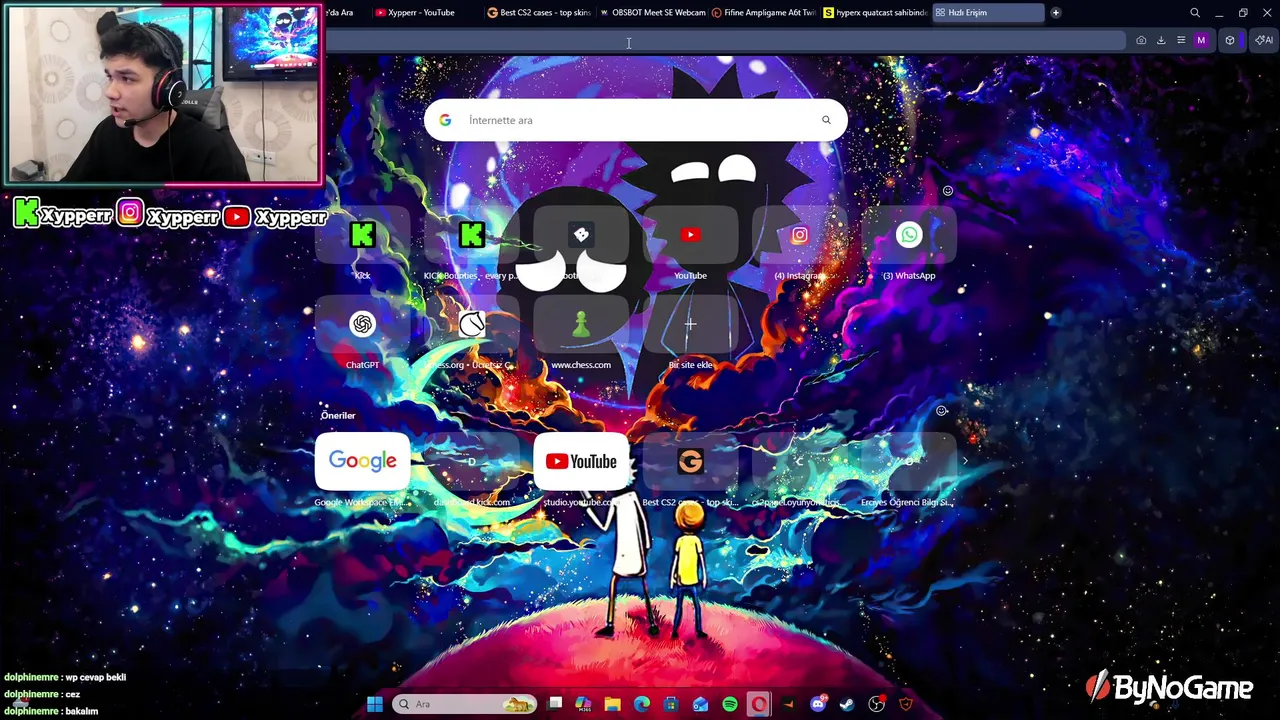Open the downloads icon in toolbar

1161,40
